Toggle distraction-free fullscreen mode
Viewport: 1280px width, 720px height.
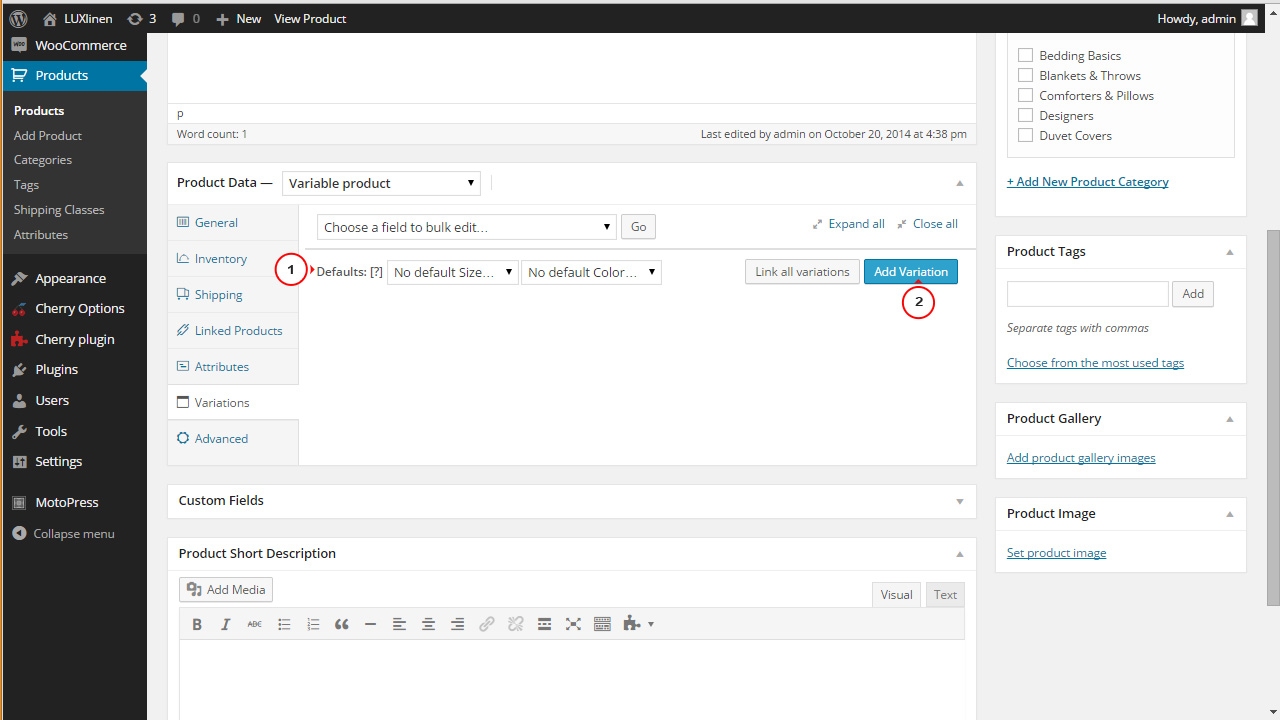(573, 624)
